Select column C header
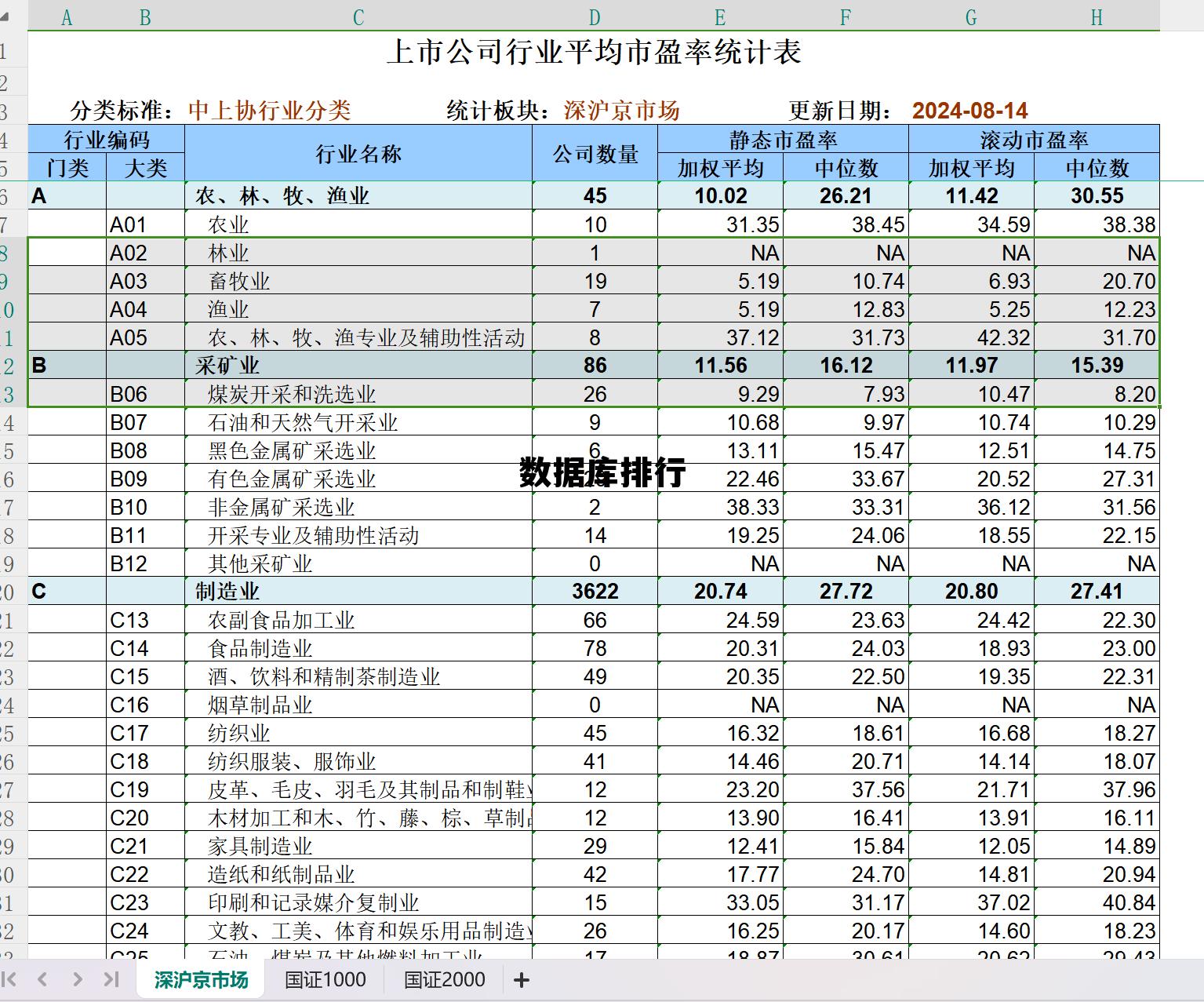The width and height of the screenshot is (1204, 1002). (x=358, y=16)
